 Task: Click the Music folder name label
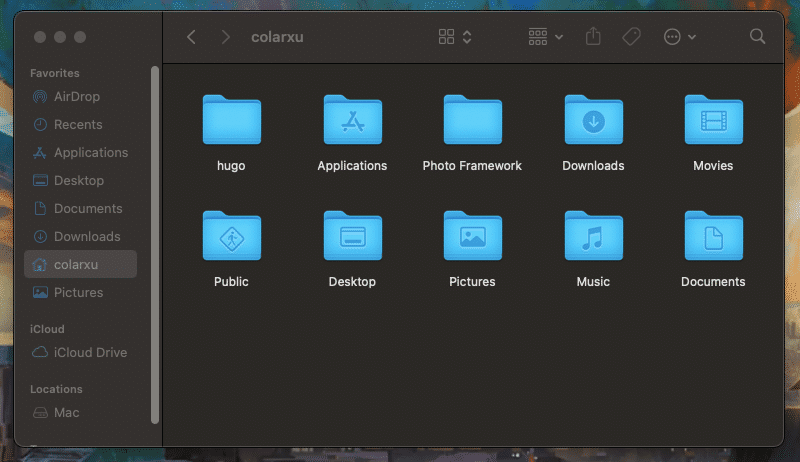point(593,281)
